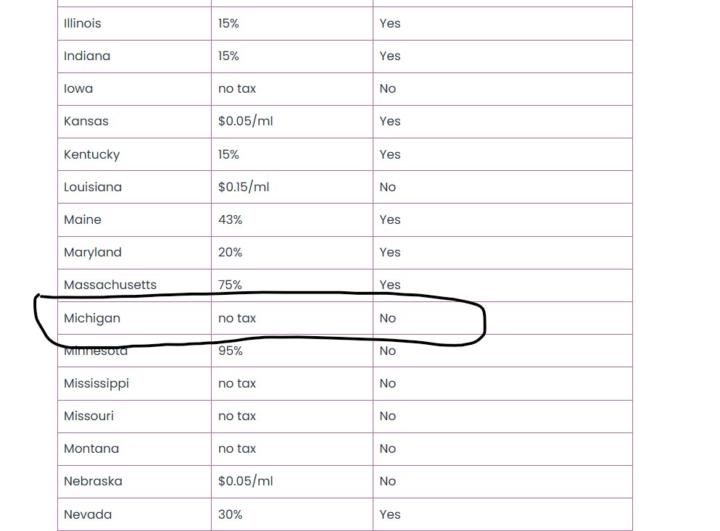Click Indiana's 15% tax value
The height and width of the screenshot is (531, 720).
pyautogui.click(x=228, y=56)
